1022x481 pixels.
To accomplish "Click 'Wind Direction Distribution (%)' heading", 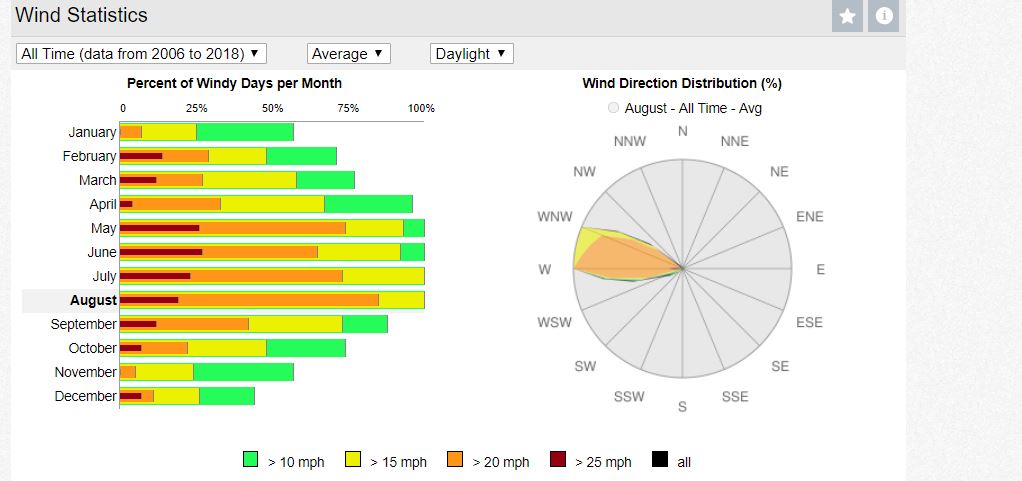I will pyautogui.click(x=682, y=83).
